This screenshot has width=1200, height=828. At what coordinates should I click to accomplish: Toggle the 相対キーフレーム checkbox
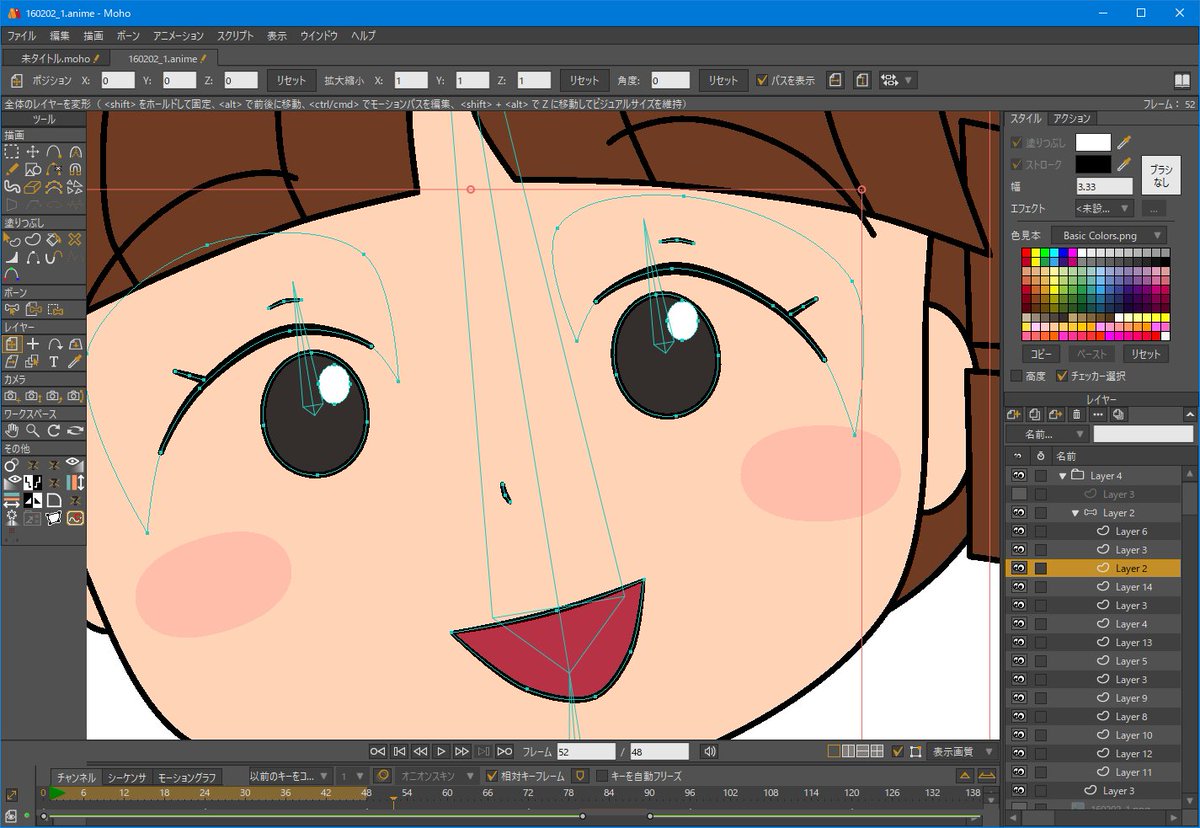tap(491, 775)
